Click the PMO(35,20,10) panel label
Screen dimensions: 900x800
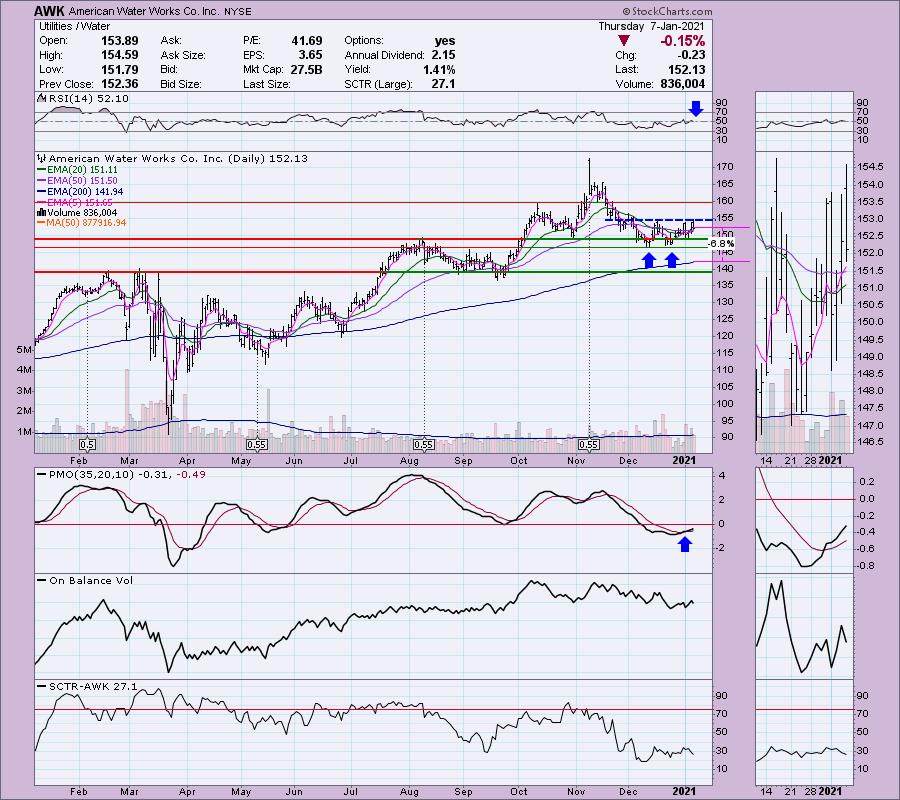121,475
